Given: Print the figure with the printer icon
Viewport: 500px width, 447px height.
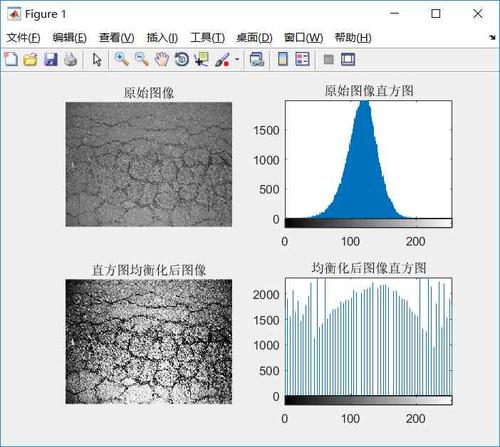Looking at the screenshot, I should [71, 60].
